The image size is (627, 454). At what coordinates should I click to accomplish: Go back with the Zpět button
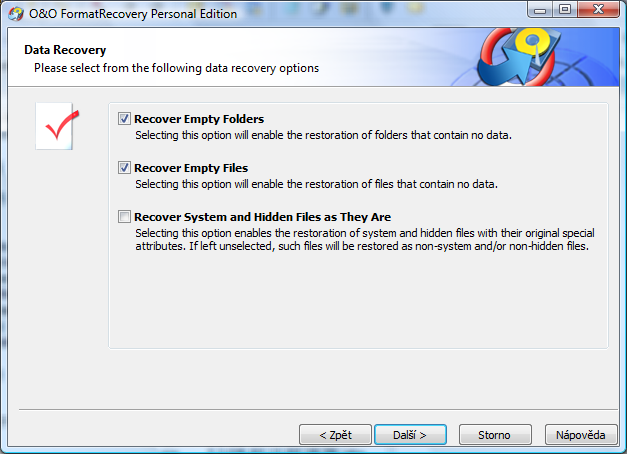[335, 435]
